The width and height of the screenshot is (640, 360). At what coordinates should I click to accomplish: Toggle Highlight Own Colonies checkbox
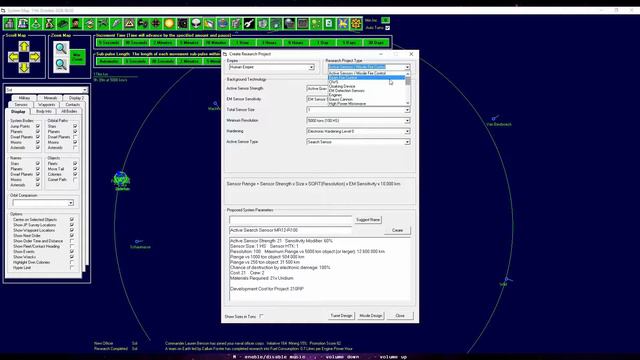point(72,262)
